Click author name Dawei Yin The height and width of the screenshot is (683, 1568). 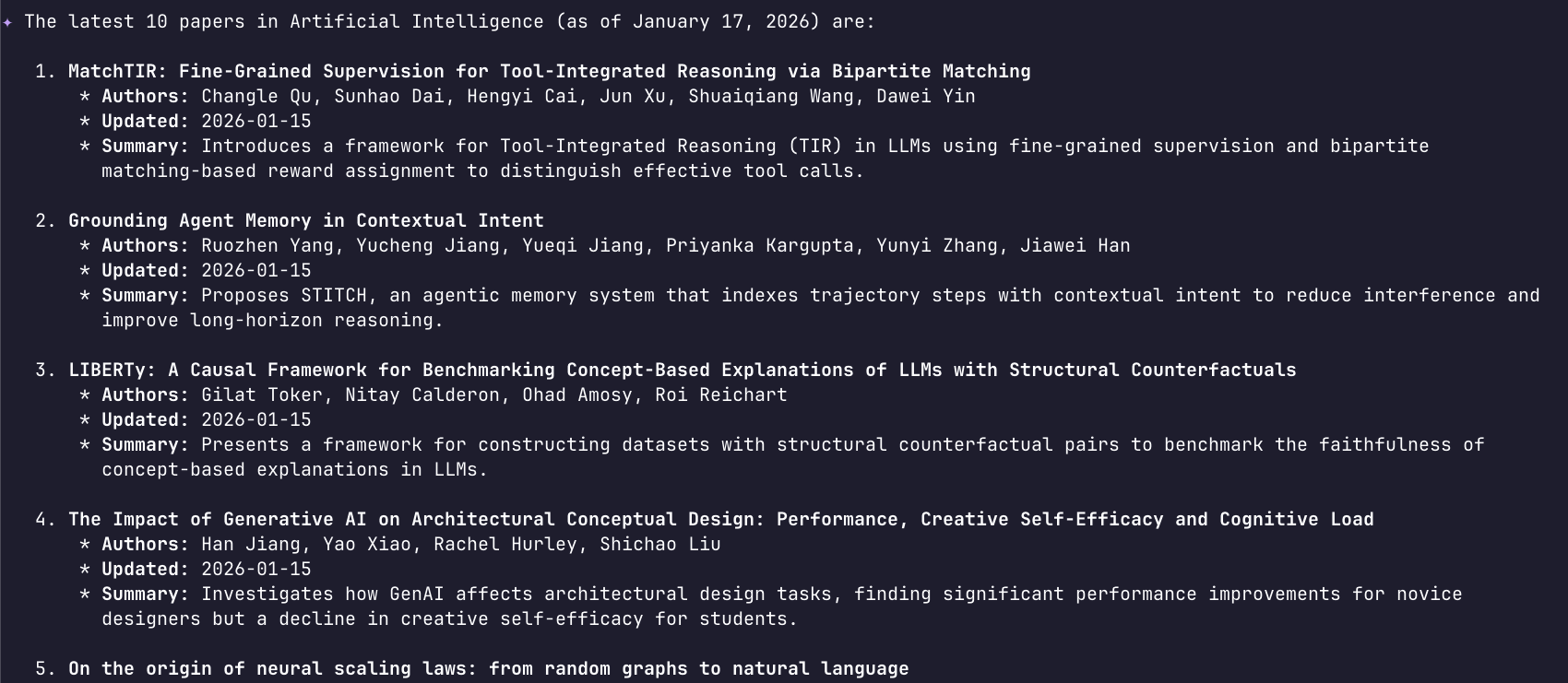coord(925,96)
